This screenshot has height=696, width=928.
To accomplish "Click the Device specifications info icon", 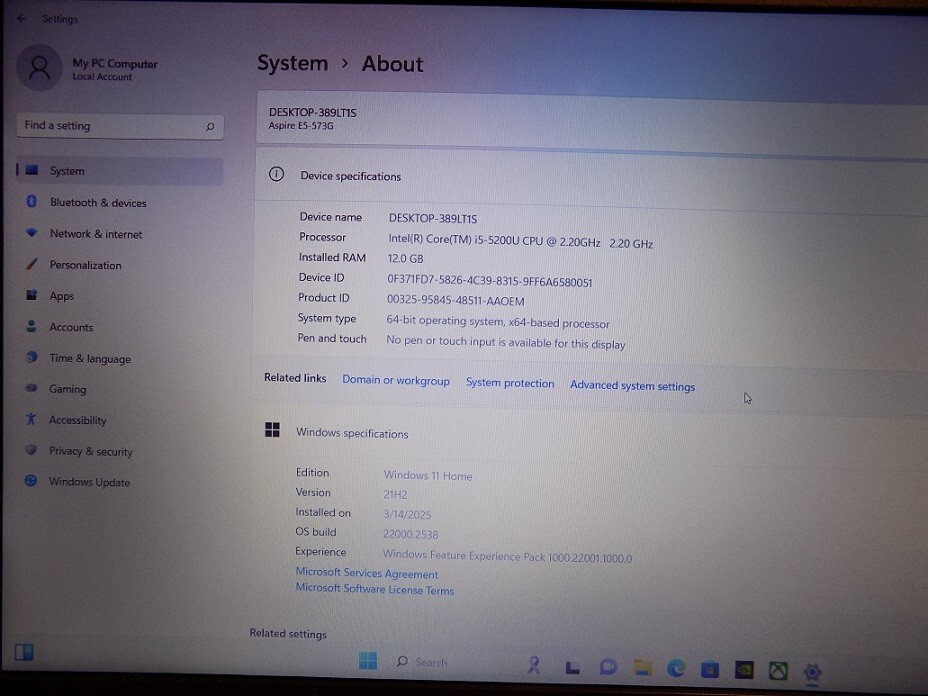I will tap(276, 175).
